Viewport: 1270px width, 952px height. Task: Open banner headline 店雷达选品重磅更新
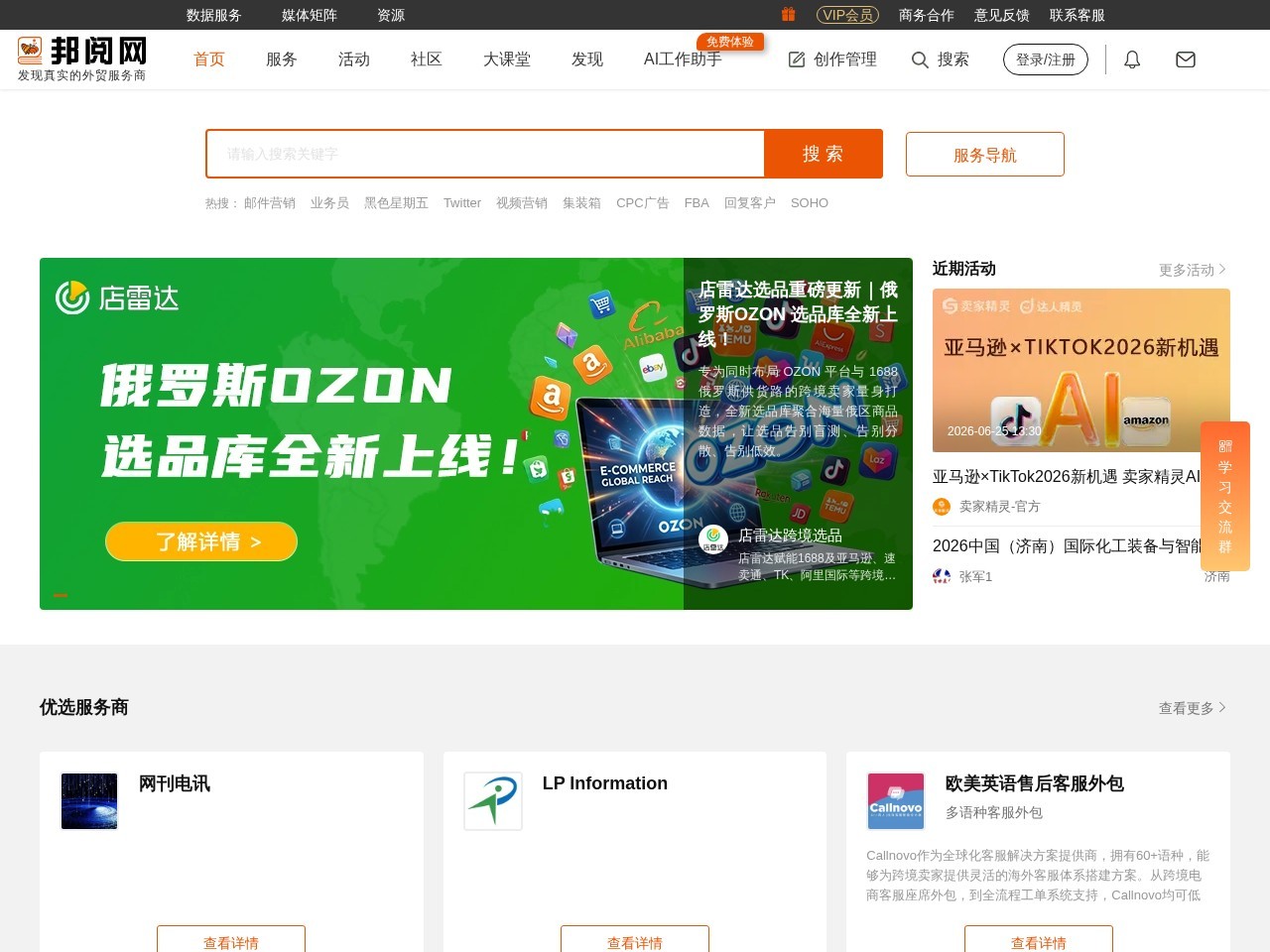tap(798, 313)
